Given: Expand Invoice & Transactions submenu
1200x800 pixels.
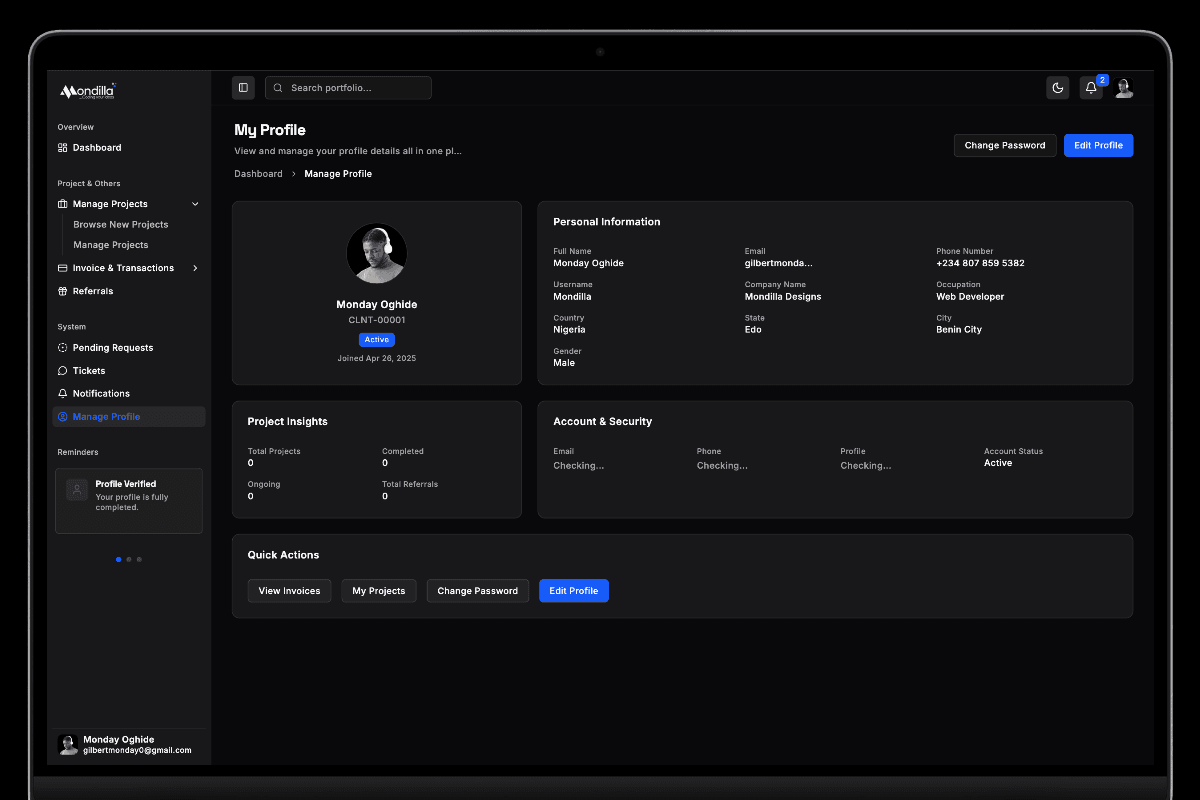Looking at the screenshot, I should (196, 267).
